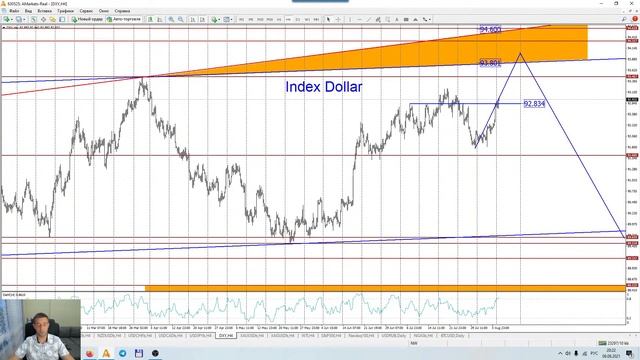Screen dimensions: 640x360
Task: Select the crosshair tool
Action: (x=338, y=19)
